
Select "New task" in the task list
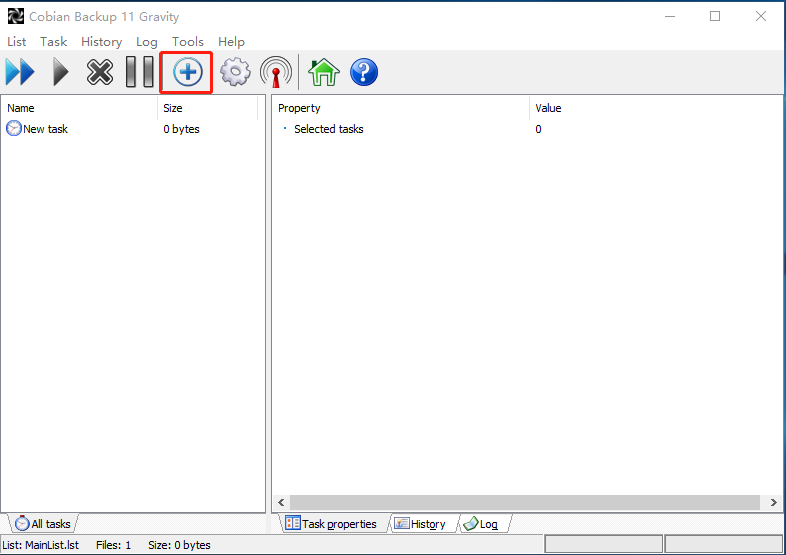[x=45, y=129]
